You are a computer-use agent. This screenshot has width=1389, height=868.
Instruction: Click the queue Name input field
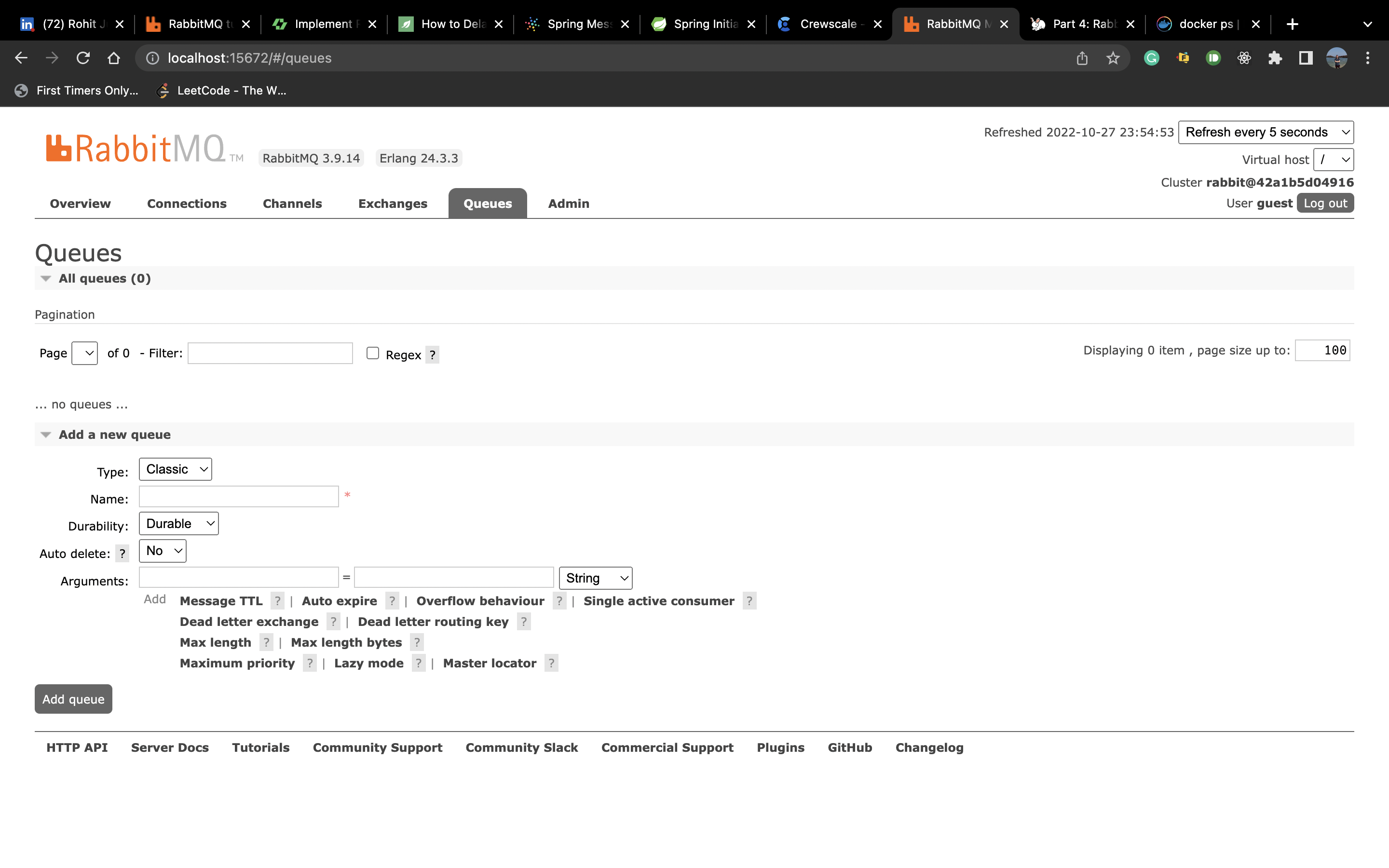(x=239, y=497)
